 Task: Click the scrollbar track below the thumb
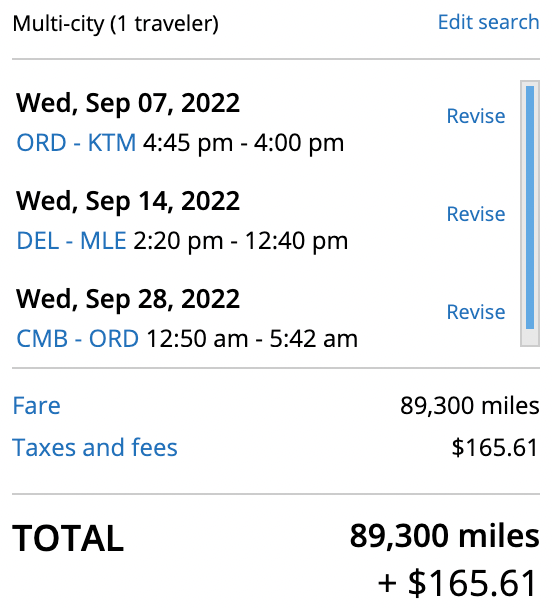pos(530,337)
